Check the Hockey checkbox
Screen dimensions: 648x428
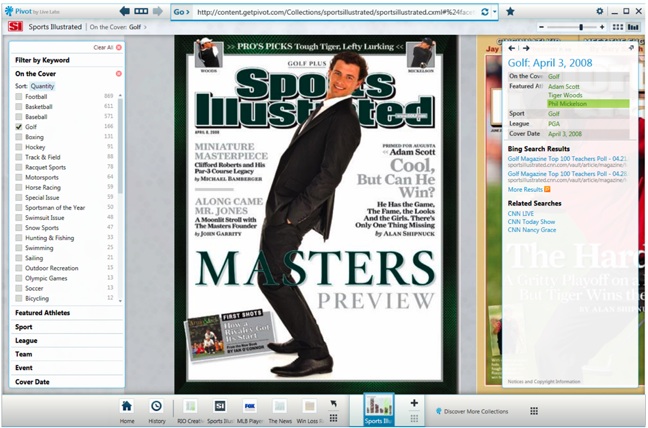point(19,147)
